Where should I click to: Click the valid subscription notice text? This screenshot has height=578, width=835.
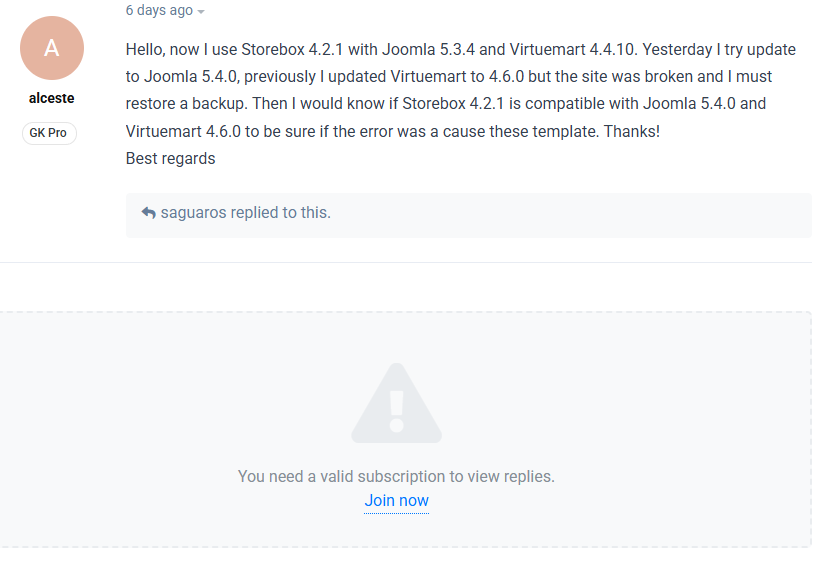point(396,476)
